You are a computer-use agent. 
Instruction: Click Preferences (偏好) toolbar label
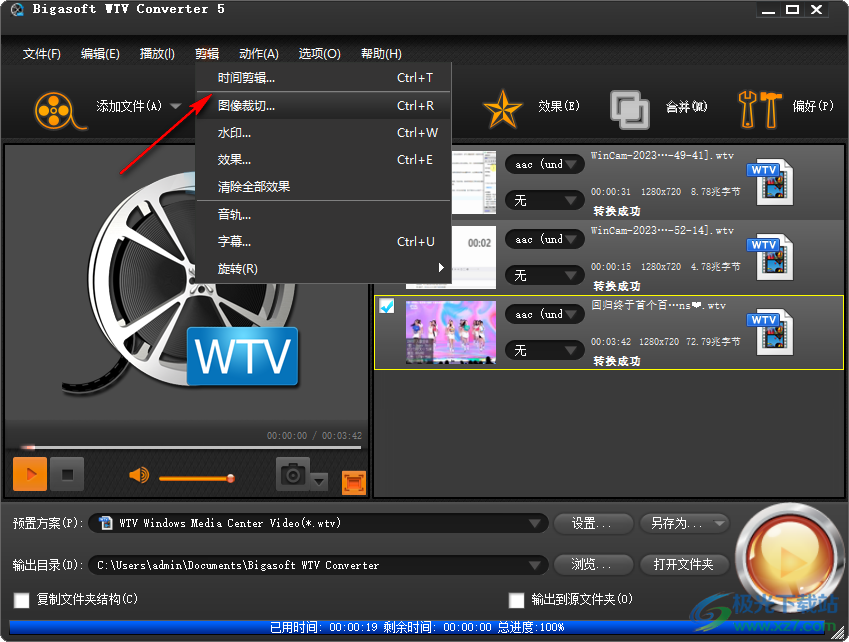click(x=813, y=106)
